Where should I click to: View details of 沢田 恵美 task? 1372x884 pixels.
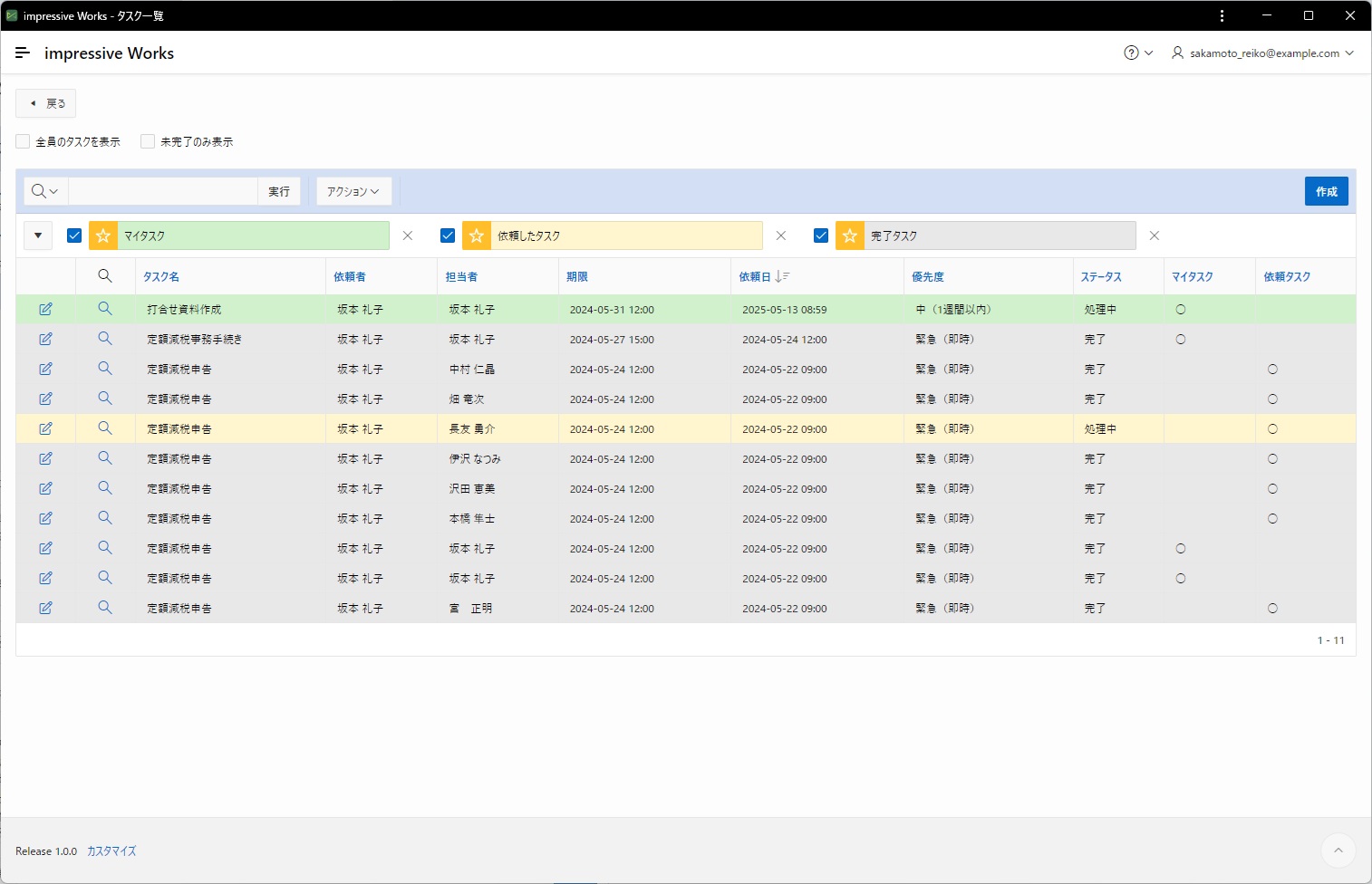(105, 488)
